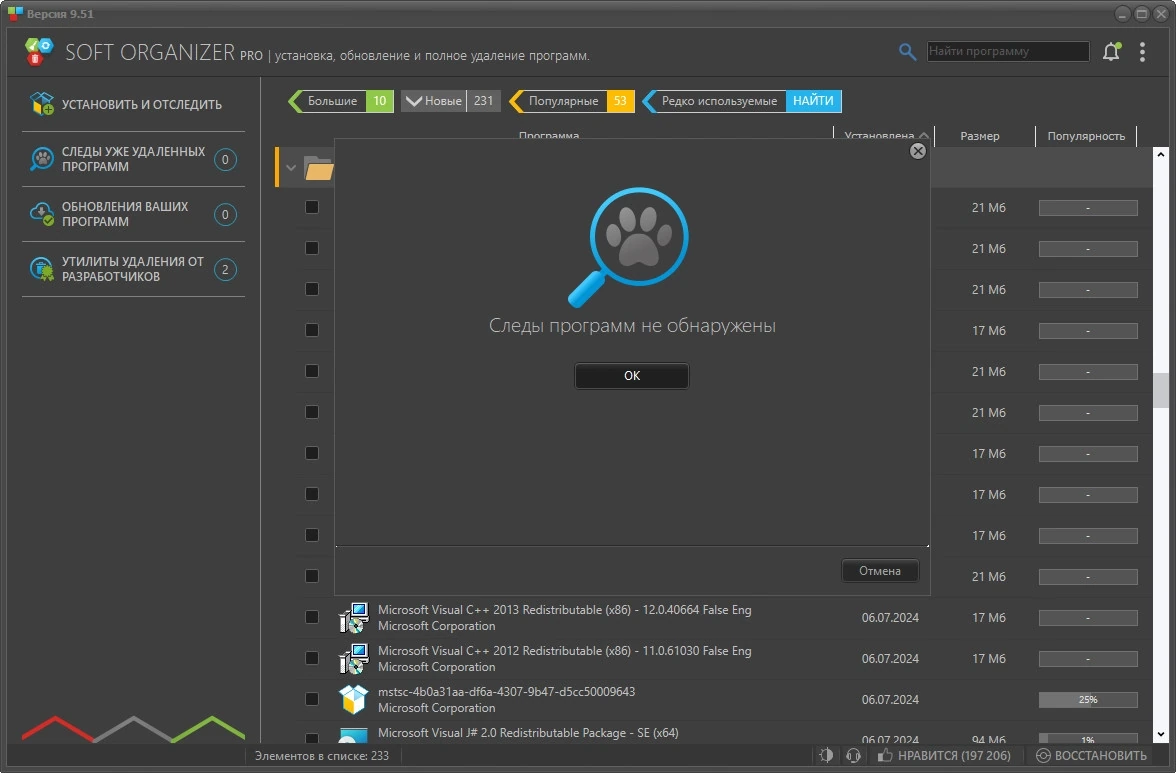Click the 94 МБ size value
This screenshot has height=773, width=1176.
pyautogui.click(x=988, y=740)
